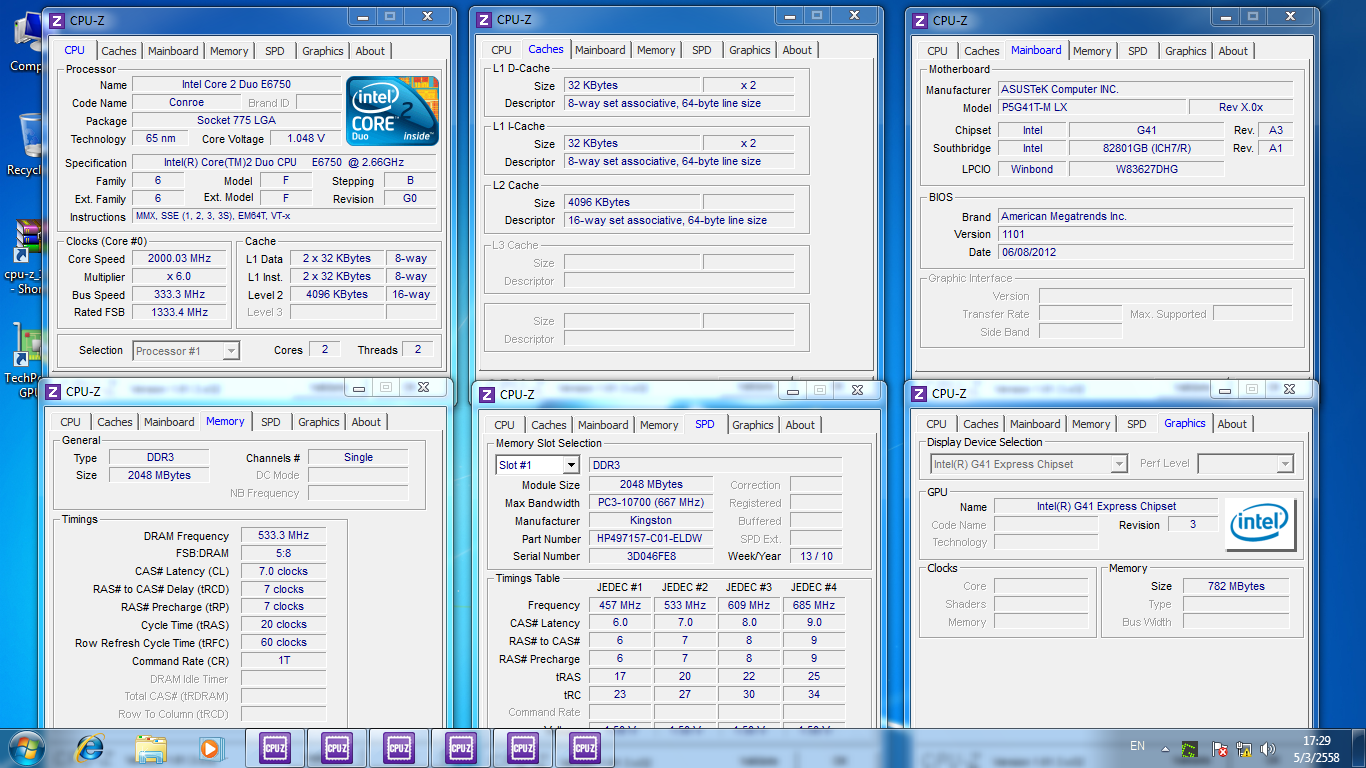1366x768 pixels.
Task: Switch to Caches tab in the Mainboard window
Action: coord(982,51)
